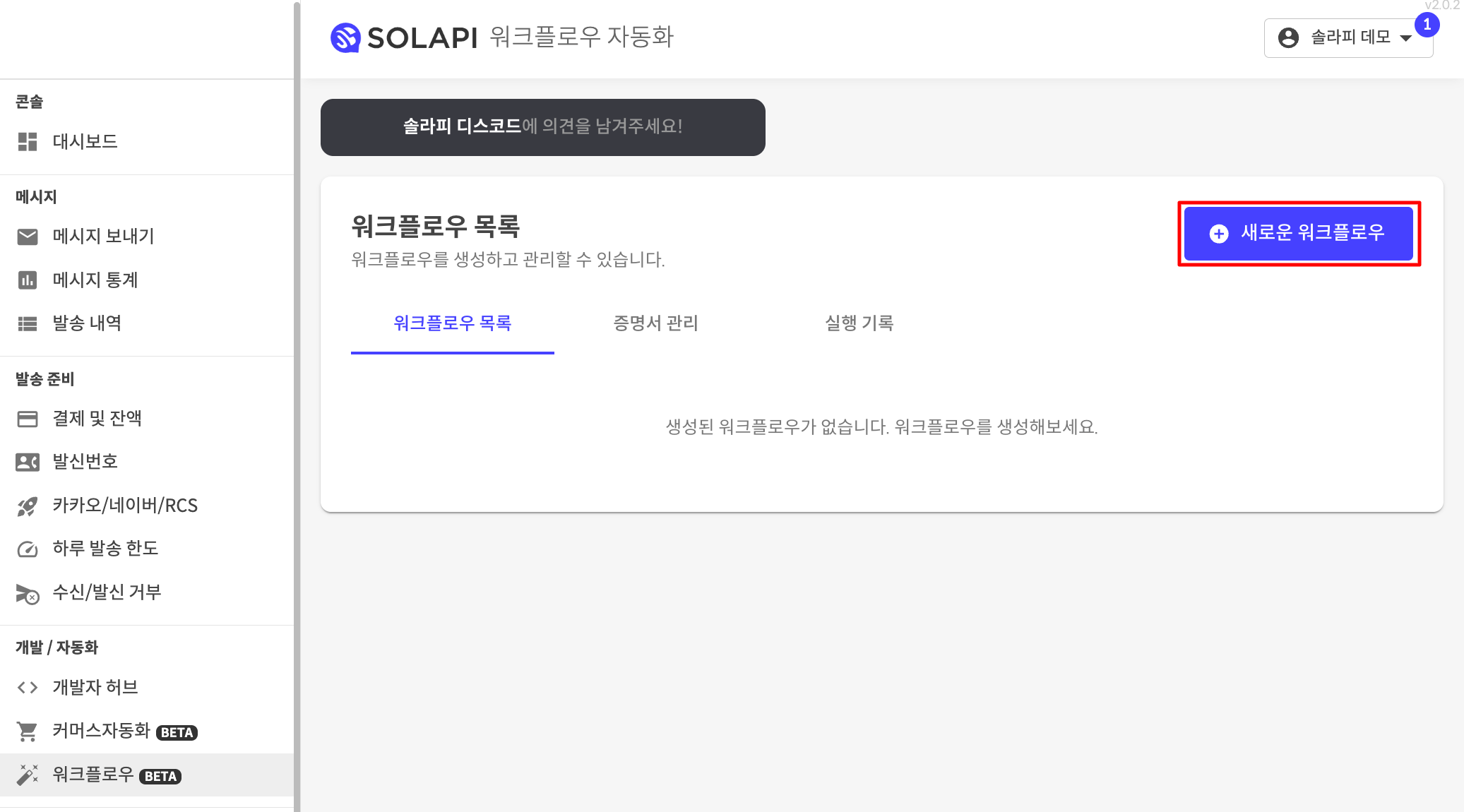The image size is (1464, 812).
Task: Switch to the 실행 기록 tab
Action: tap(859, 323)
